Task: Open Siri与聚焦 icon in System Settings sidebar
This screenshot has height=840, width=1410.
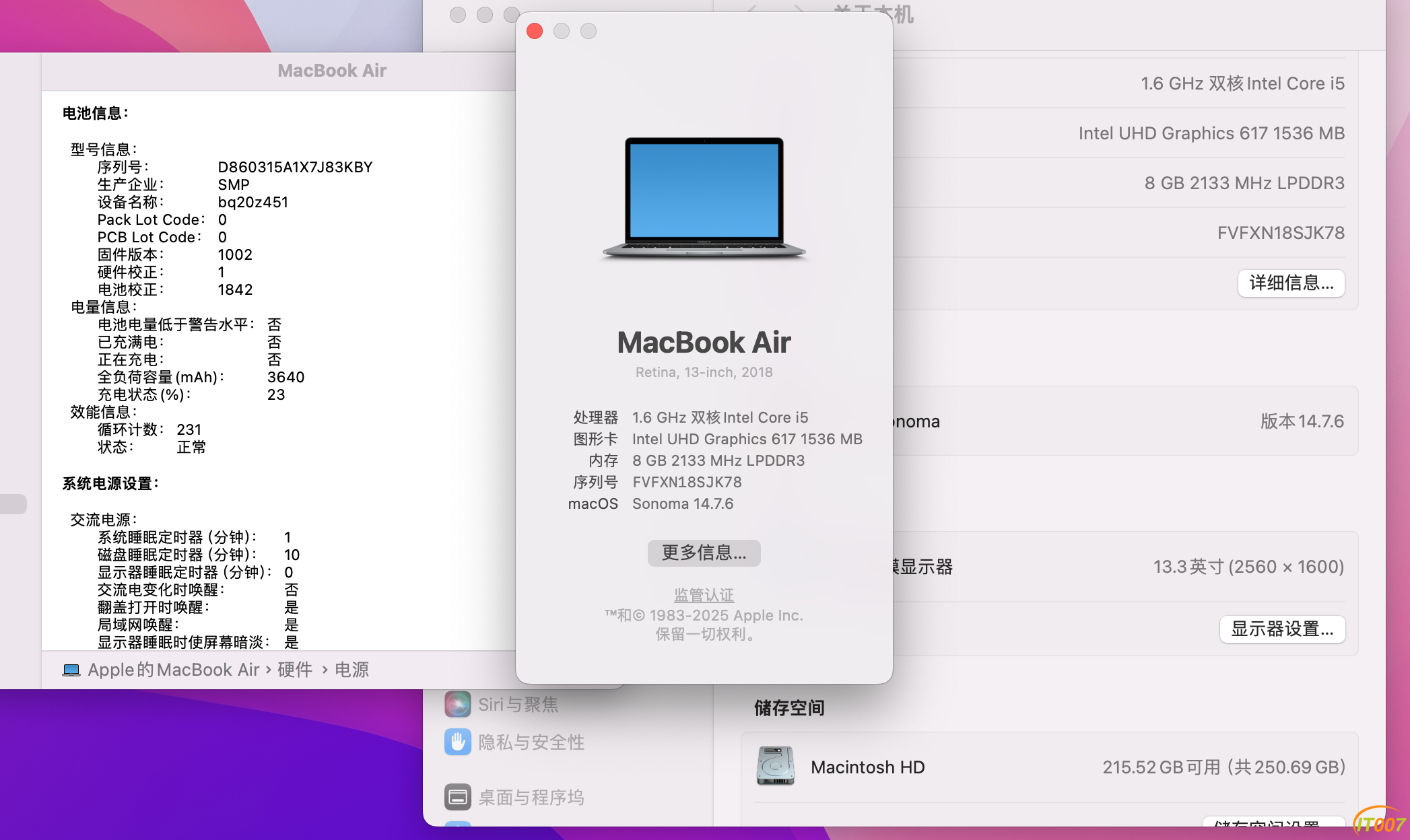Action: 458,705
